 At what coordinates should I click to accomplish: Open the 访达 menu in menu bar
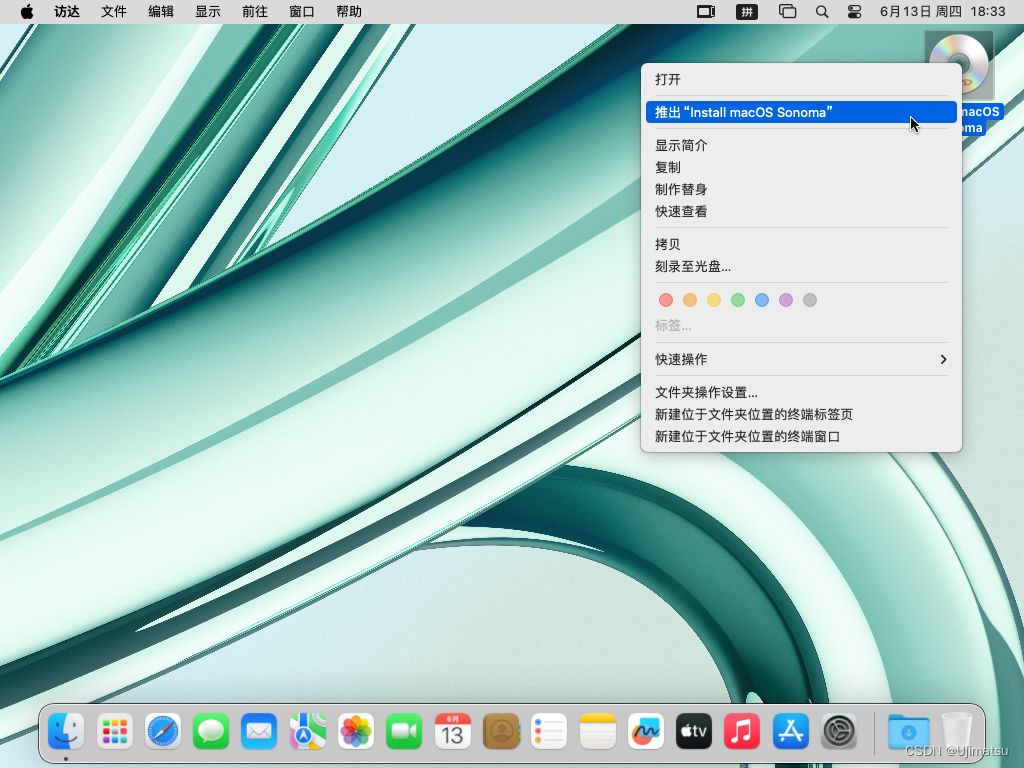pos(67,12)
